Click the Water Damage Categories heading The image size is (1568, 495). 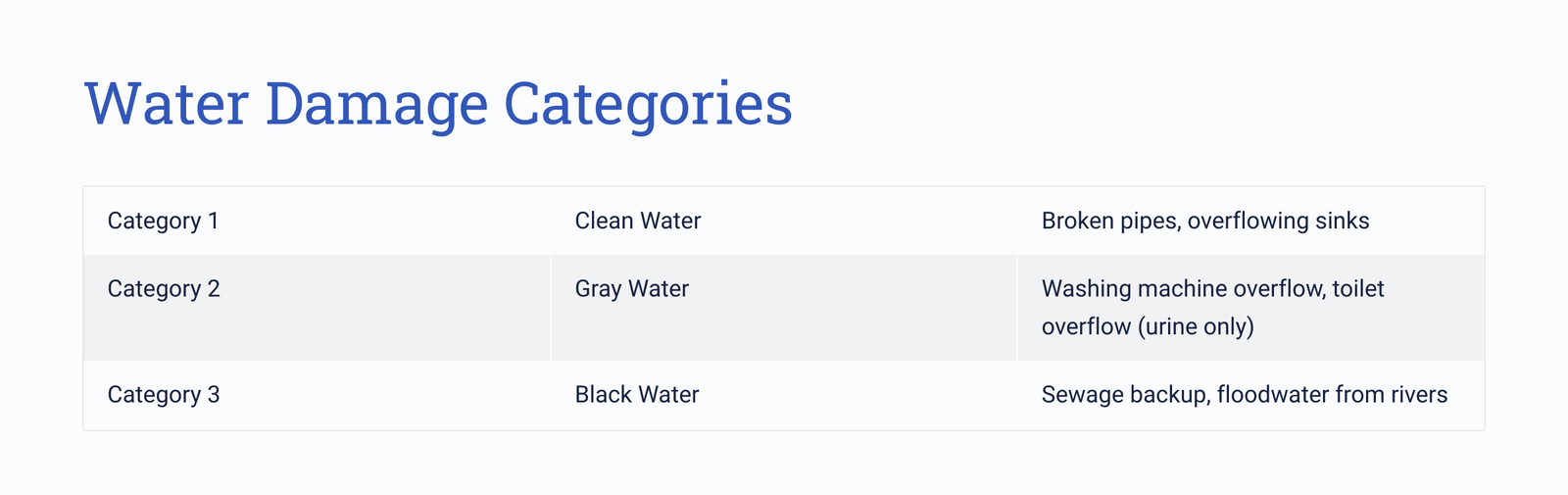tap(438, 104)
